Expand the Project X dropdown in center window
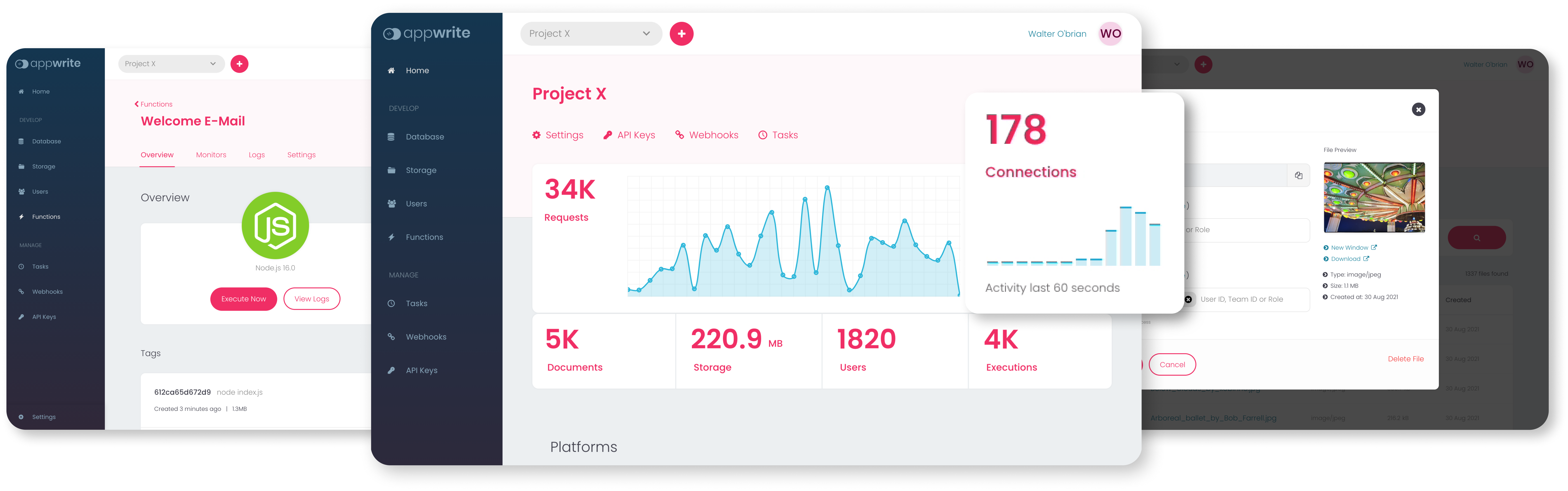 point(591,33)
